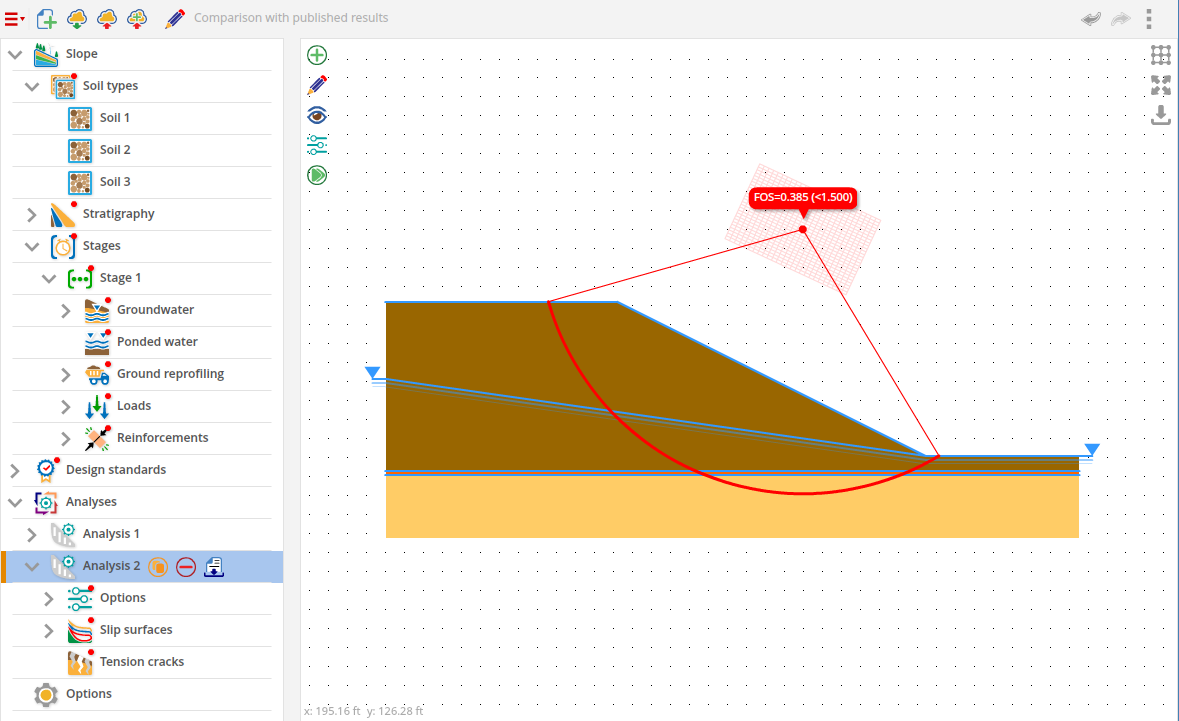Click the zoom-to-fit arrows icon
This screenshot has height=721, width=1179.
click(x=1160, y=85)
